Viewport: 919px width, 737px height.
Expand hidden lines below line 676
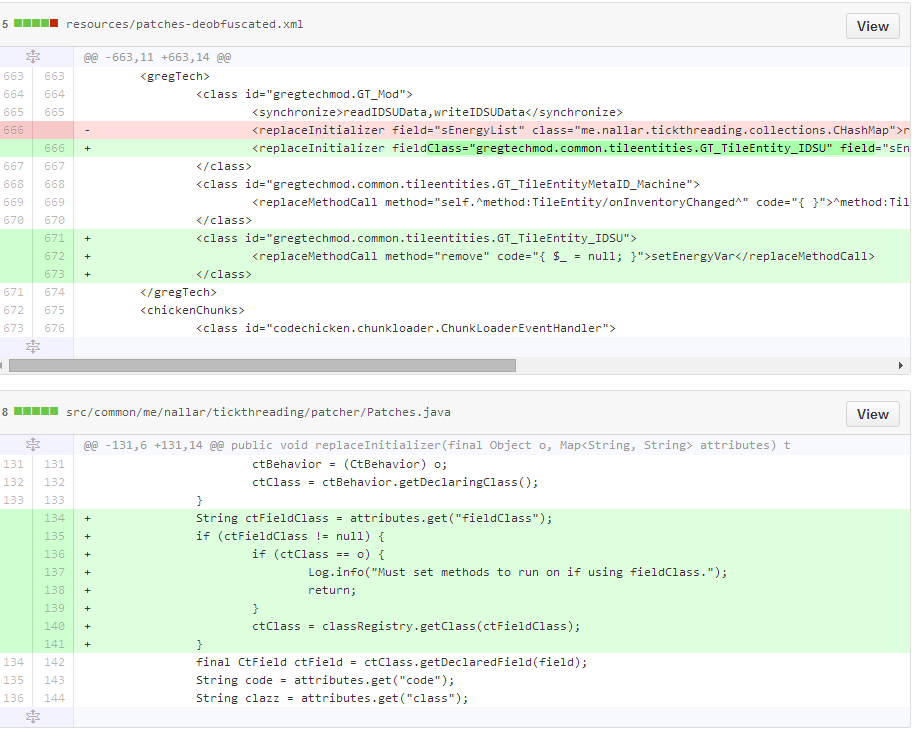point(33,346)
